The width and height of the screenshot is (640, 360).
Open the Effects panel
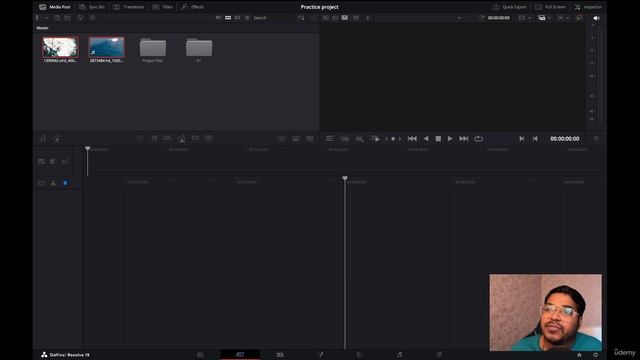(192, 7)
